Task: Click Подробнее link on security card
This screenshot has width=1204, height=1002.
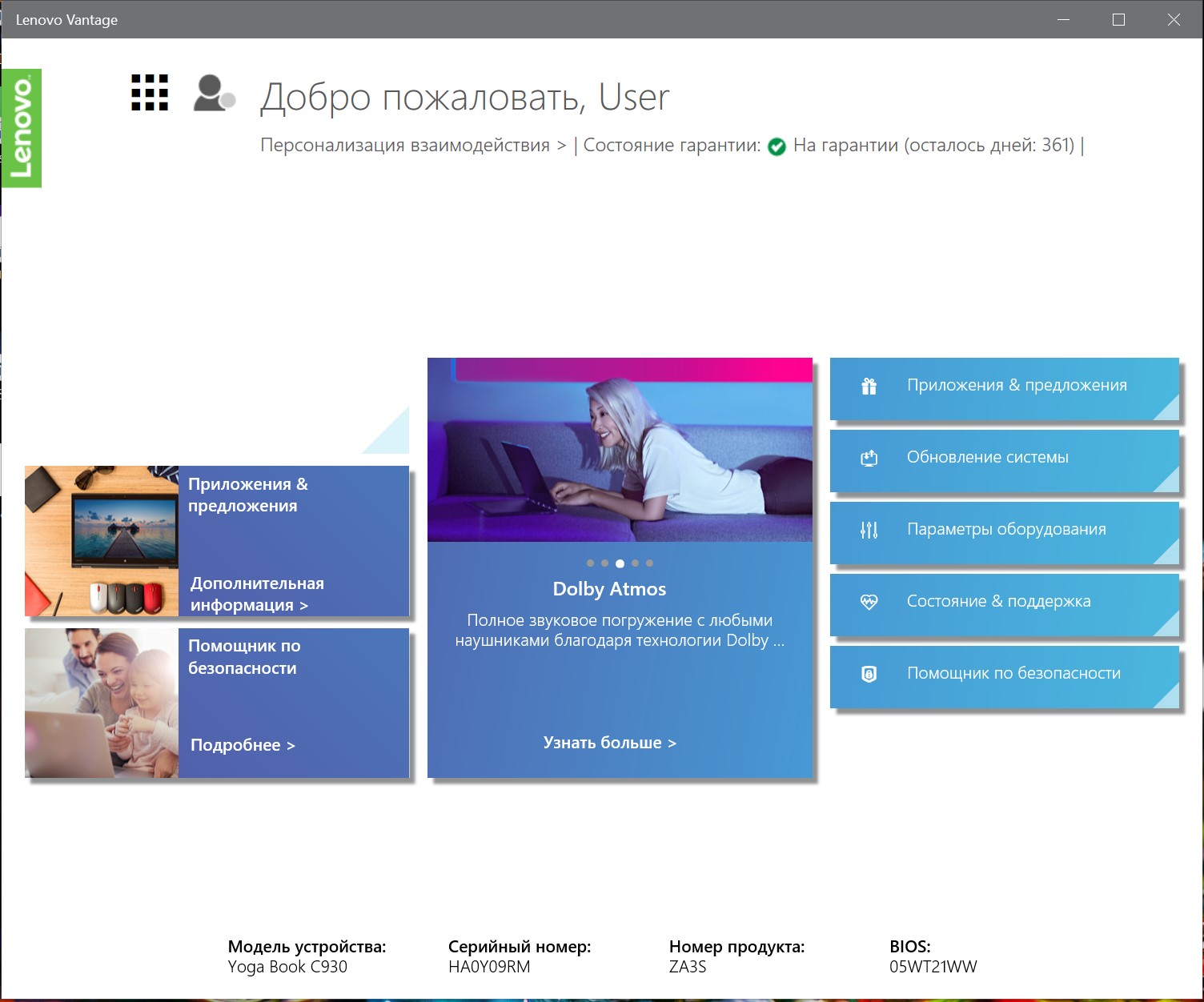Action: pyautogui.click(x=243, y=745)
